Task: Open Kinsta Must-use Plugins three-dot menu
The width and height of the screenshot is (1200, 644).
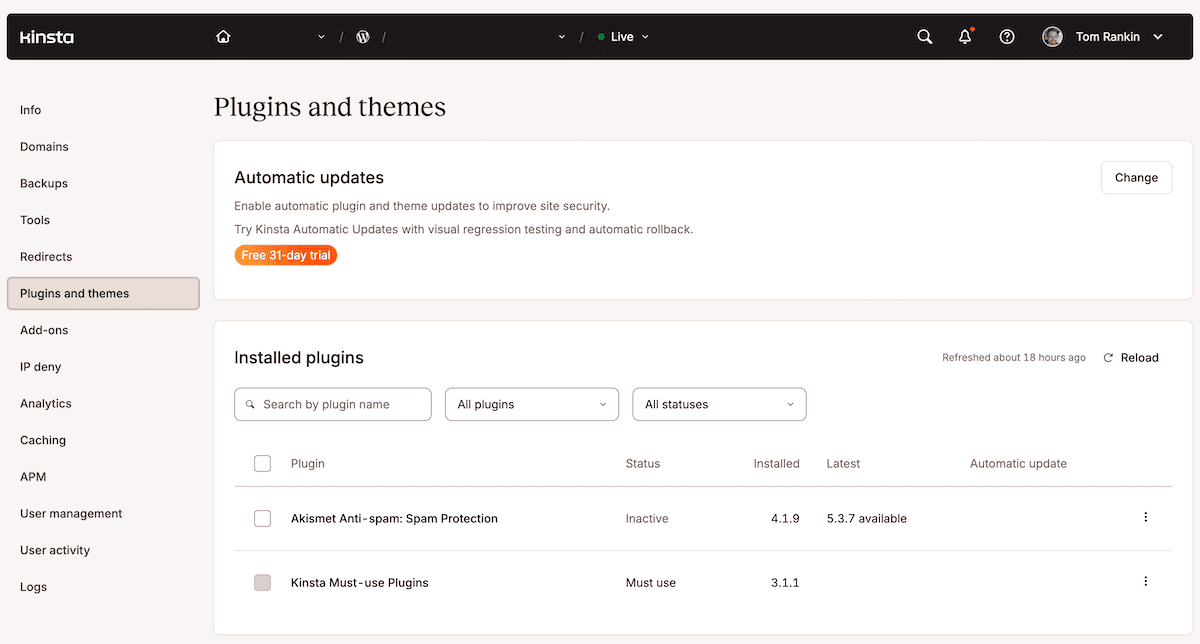Action: tap(1146, 582)
